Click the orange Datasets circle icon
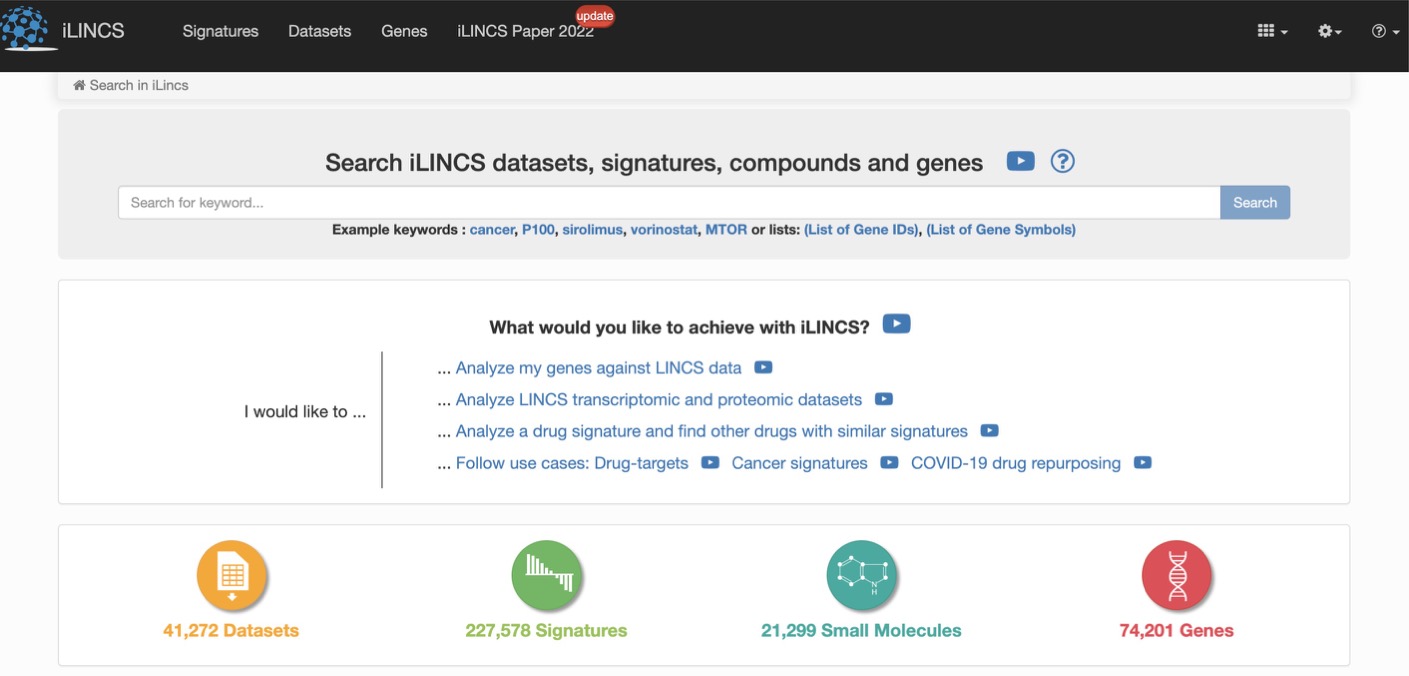The width and height of the screenshot is (1409, 676). (x=231, y=576)
